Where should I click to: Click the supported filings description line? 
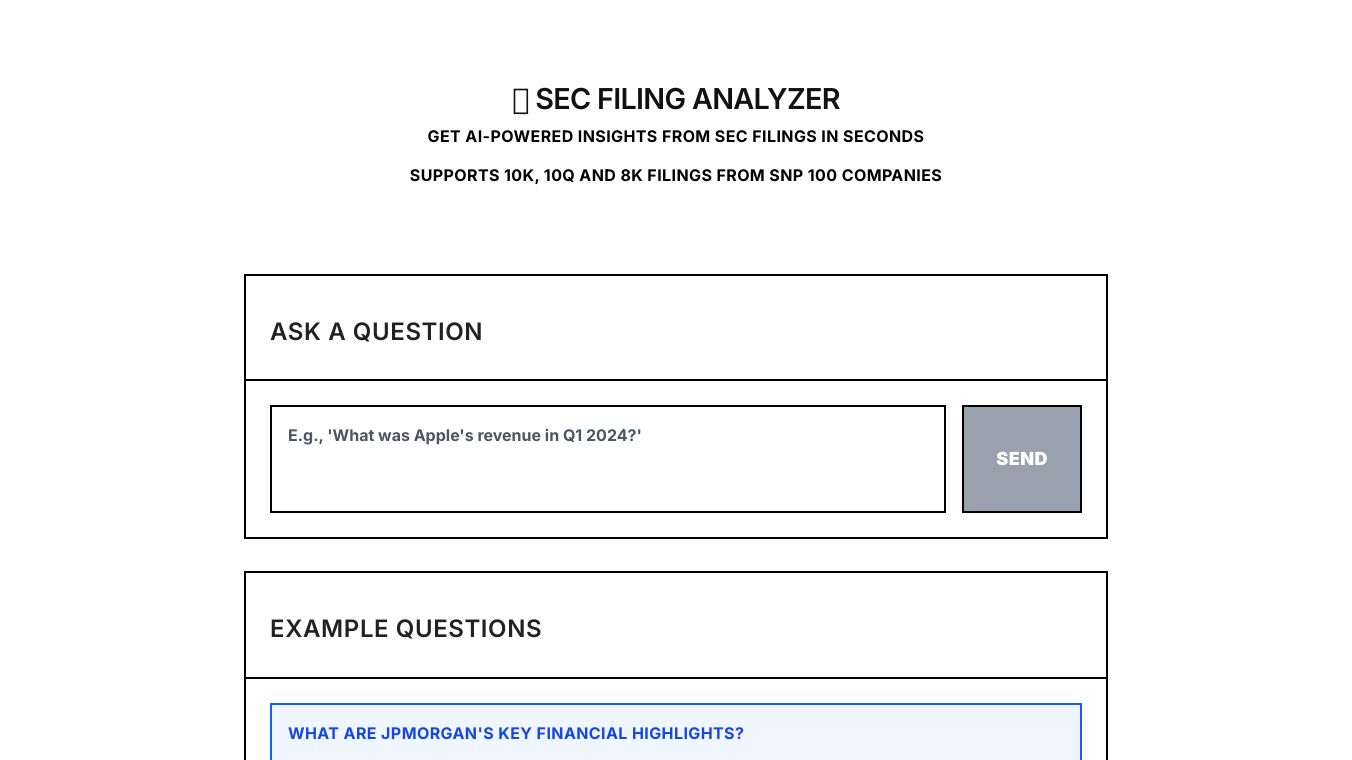tap(675, 175)
